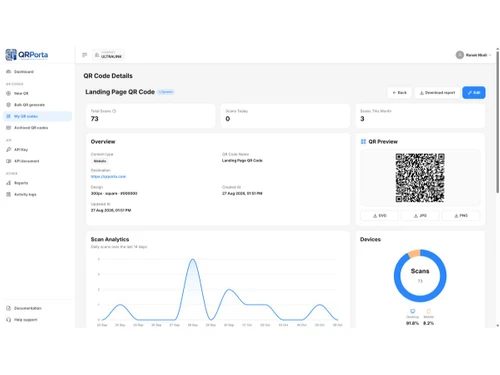This screenshot has height=375, width=500.
Task: Click the 'Landing Page QR Code' name value
Action: click(242, 161)
